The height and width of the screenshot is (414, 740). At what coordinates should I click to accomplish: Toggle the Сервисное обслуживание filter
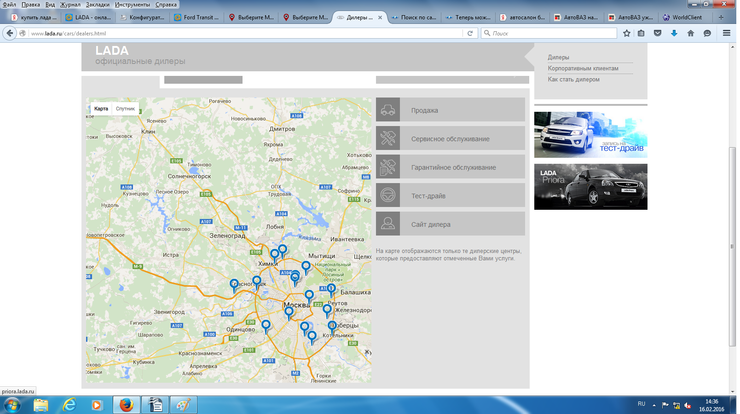[x=450, y=138]
